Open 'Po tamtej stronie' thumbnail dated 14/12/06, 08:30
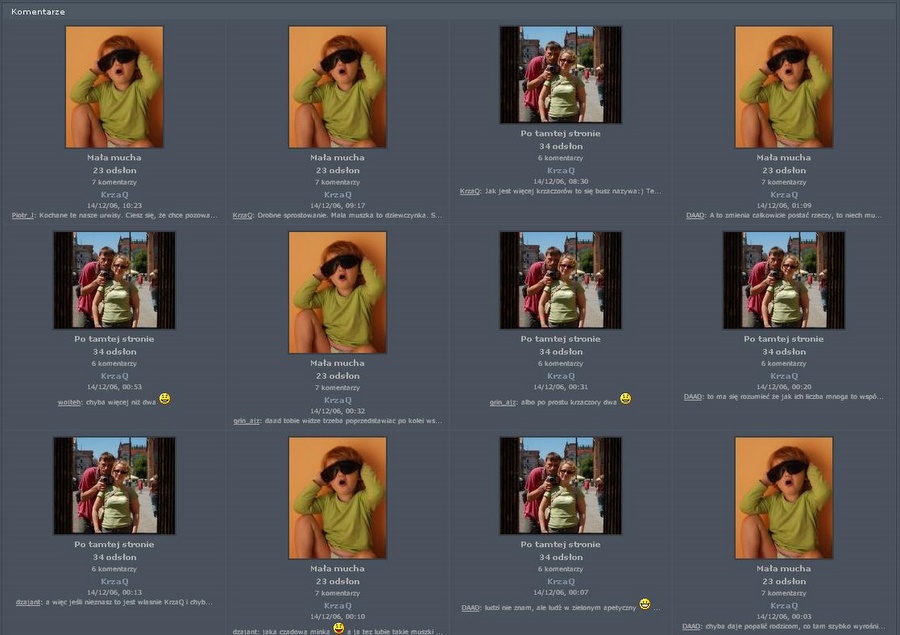900x635 pixels. click(x=561, y=75)
